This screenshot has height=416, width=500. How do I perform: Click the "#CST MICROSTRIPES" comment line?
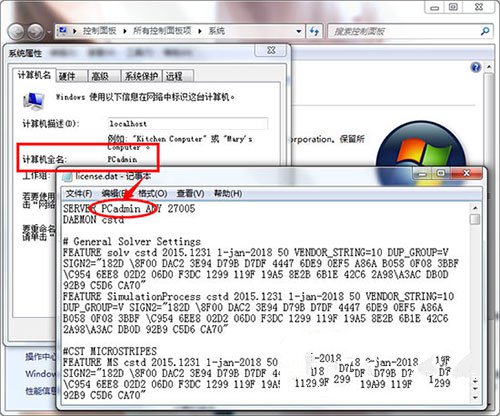point(110,351)
